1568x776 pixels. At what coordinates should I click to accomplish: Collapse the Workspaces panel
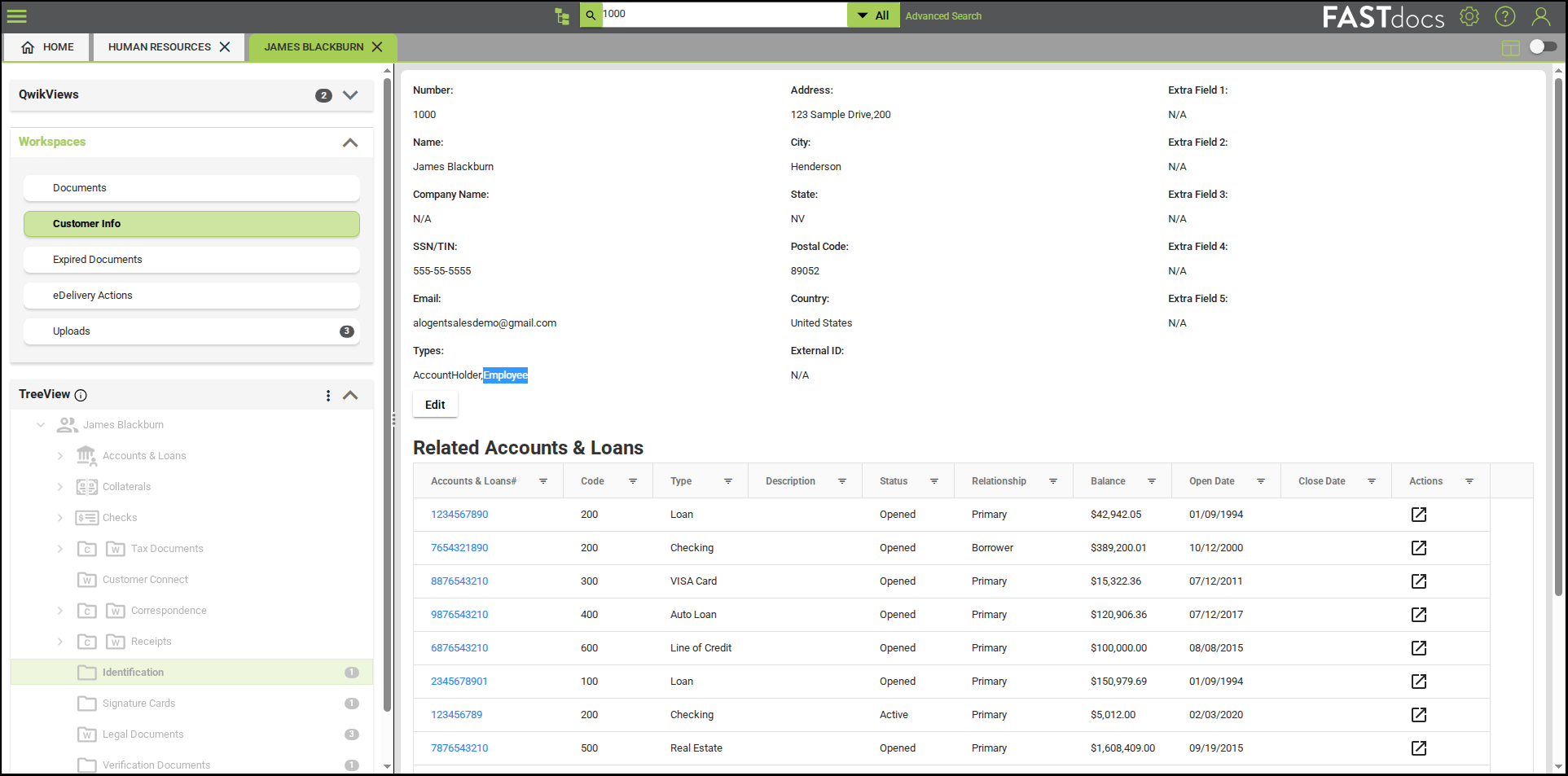tap(350, 142)
